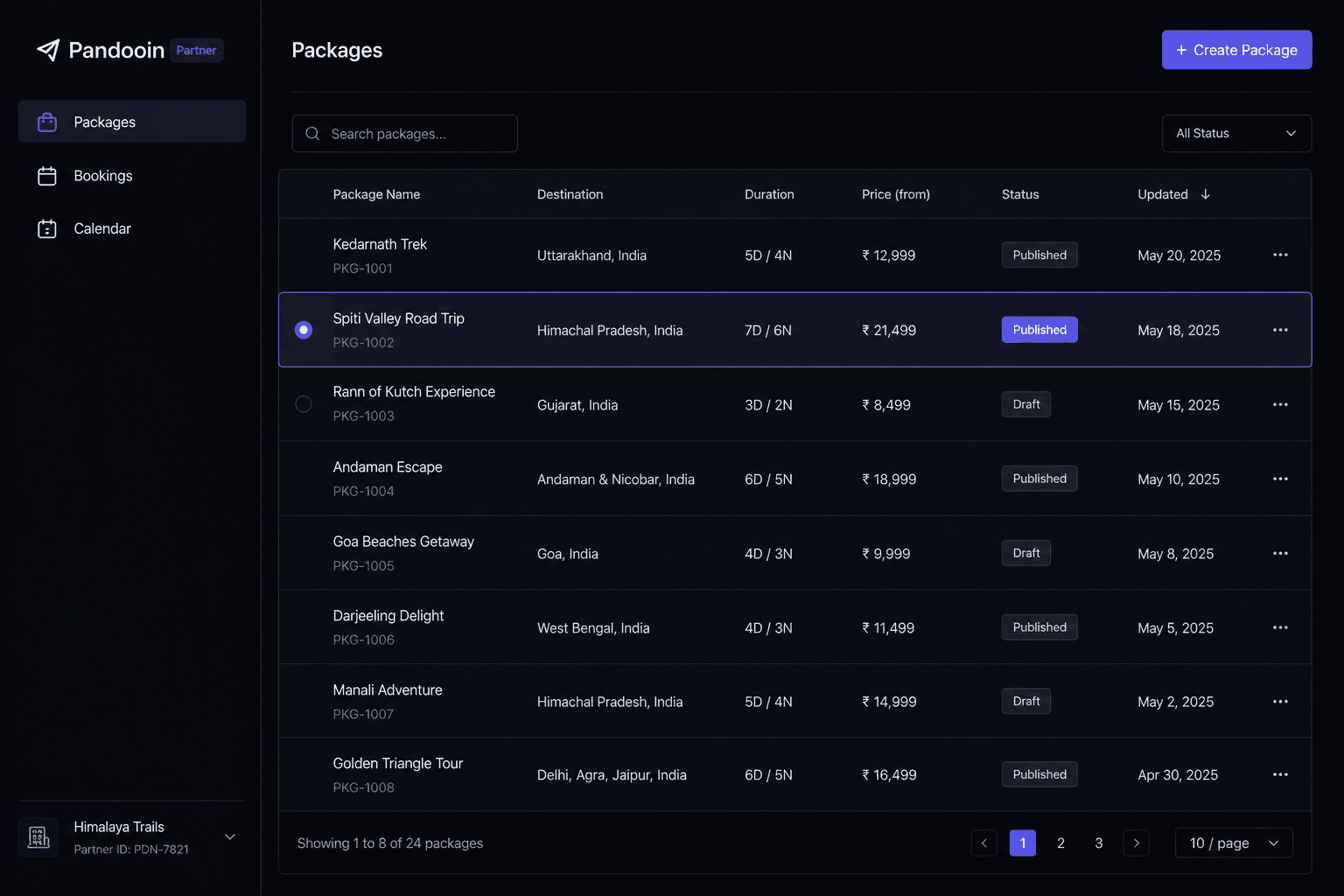The width and height of the screenshot is (1344, 896).
Task: Open actions menu for Spiti Valley Road Trip
Action: [1280, 330]
